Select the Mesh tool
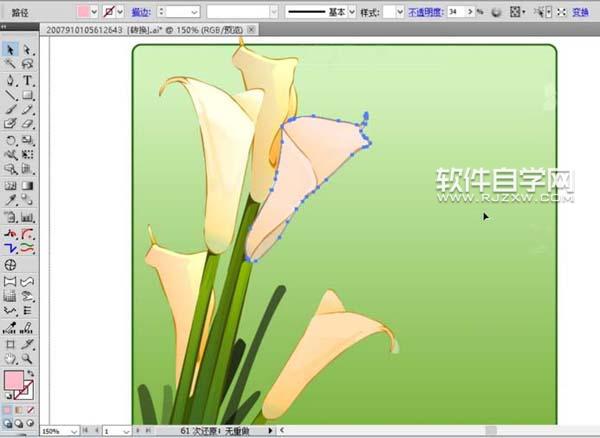The height and width of the screenshot is (438, 600). pyautogui.click(x=10, y=186)
